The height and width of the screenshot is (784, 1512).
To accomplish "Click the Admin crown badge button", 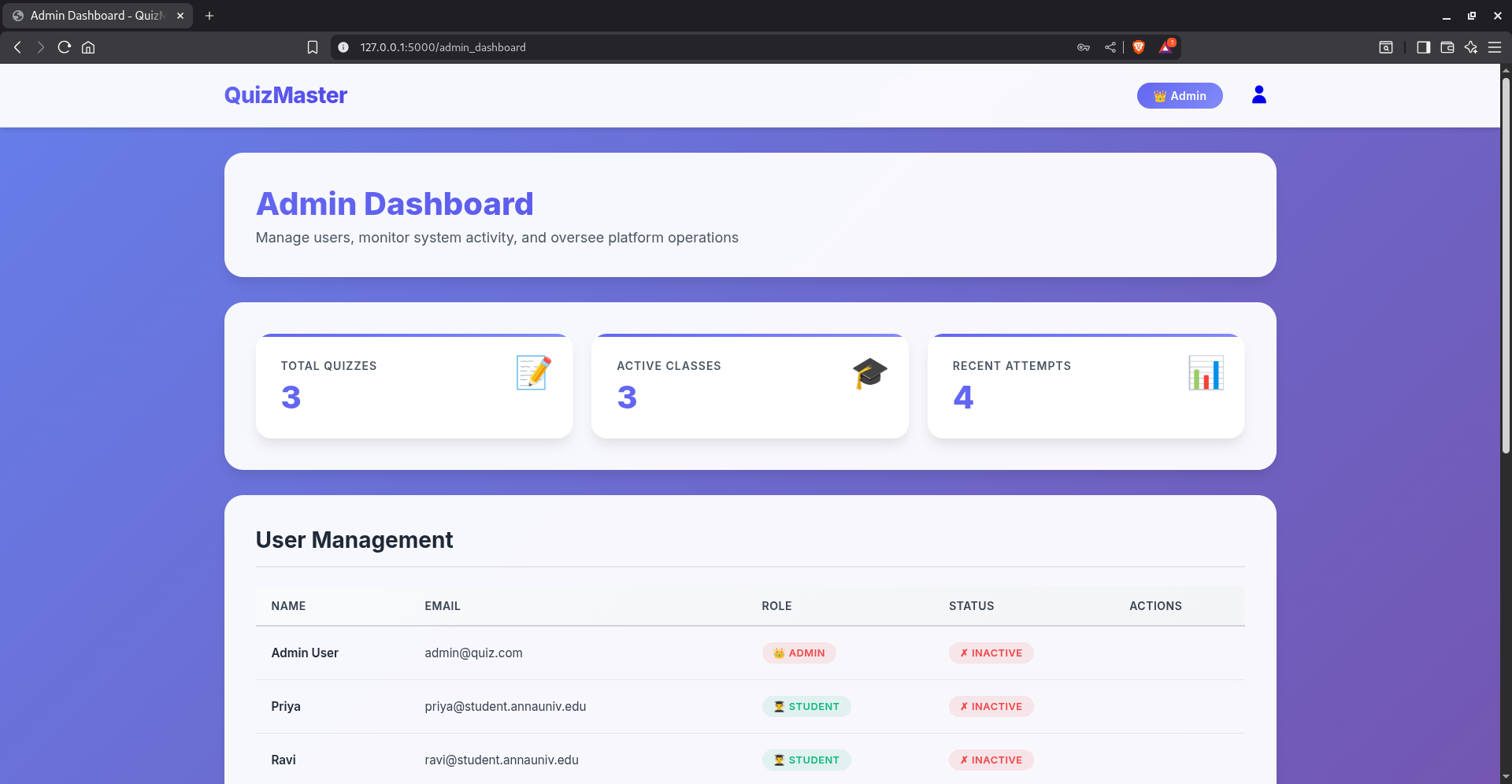I will [x=1180, y=96].
